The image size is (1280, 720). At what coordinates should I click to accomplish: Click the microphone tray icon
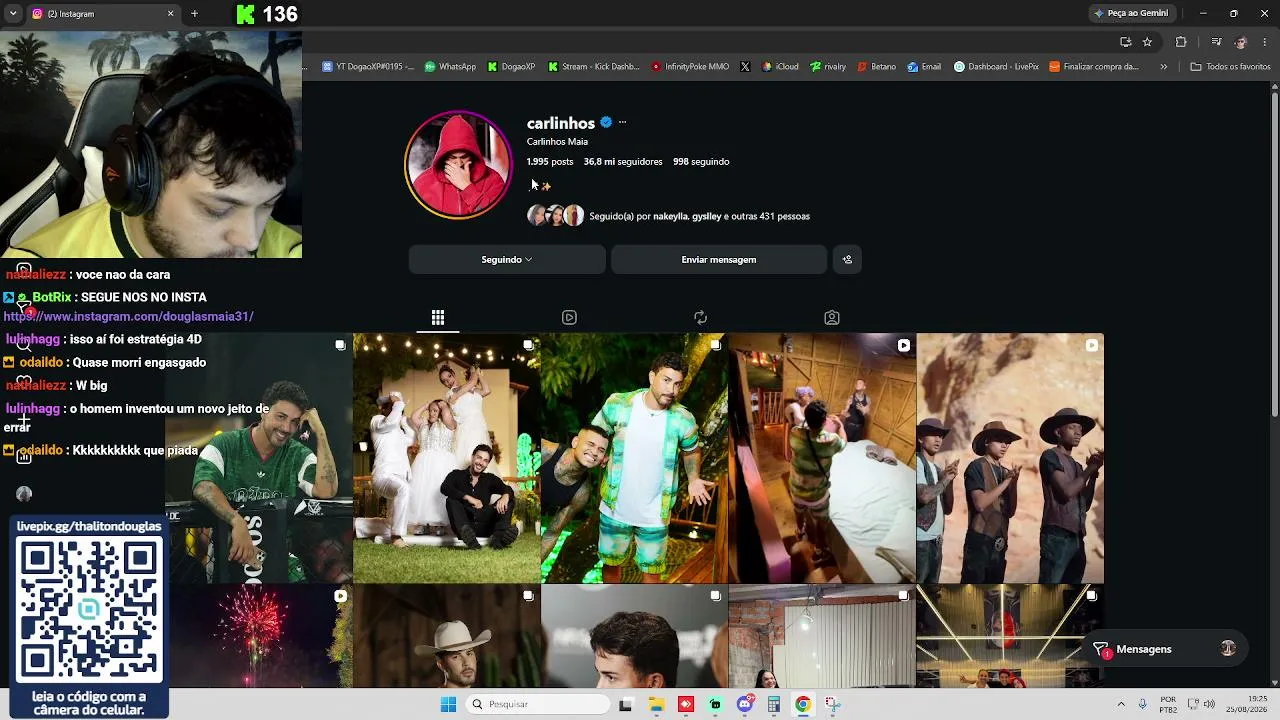point(1142,704)
